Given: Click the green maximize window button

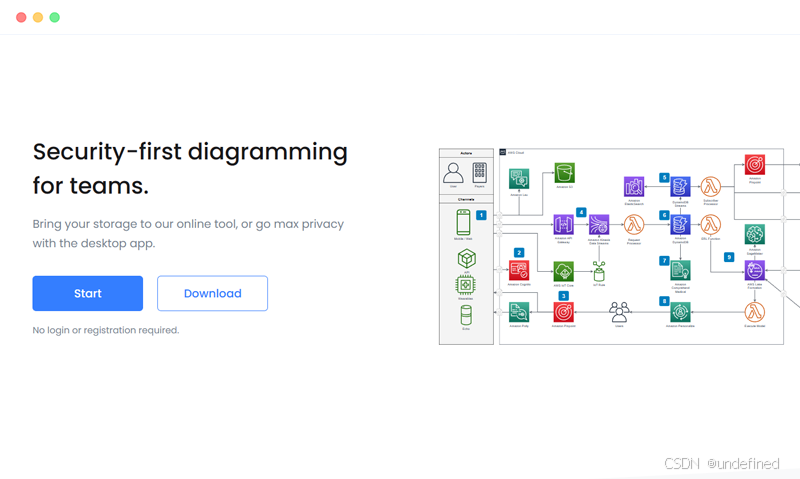Looking at the screenshot, I should coord(55,17).
